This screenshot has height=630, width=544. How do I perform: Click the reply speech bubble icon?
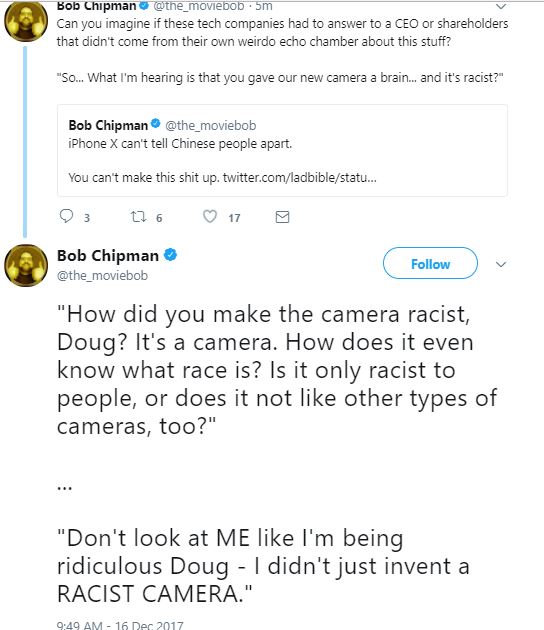(x=66, y=216)
